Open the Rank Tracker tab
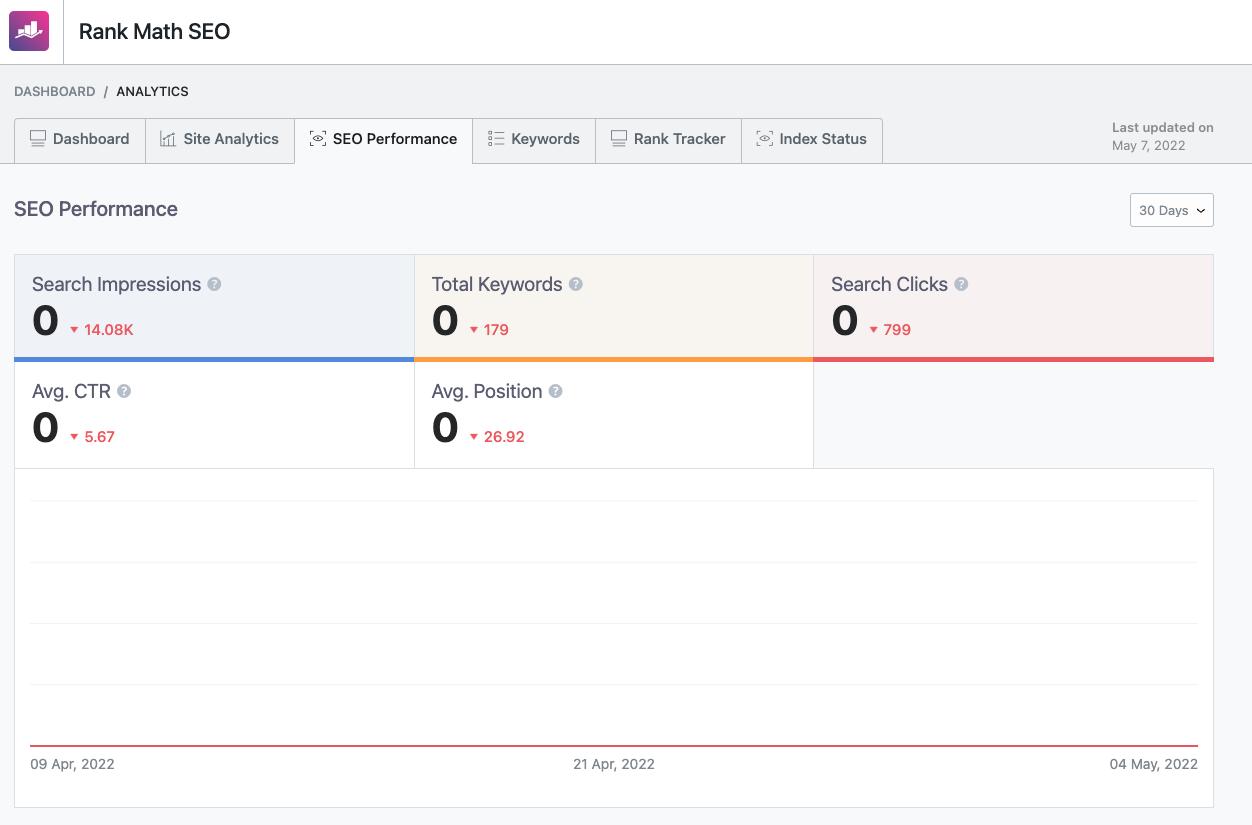 coord(668,140)
